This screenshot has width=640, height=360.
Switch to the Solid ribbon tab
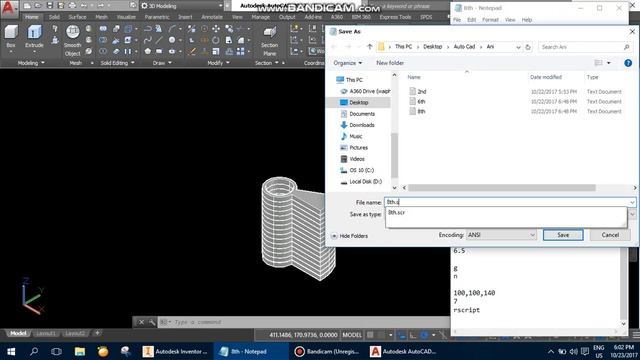(54, 17)
